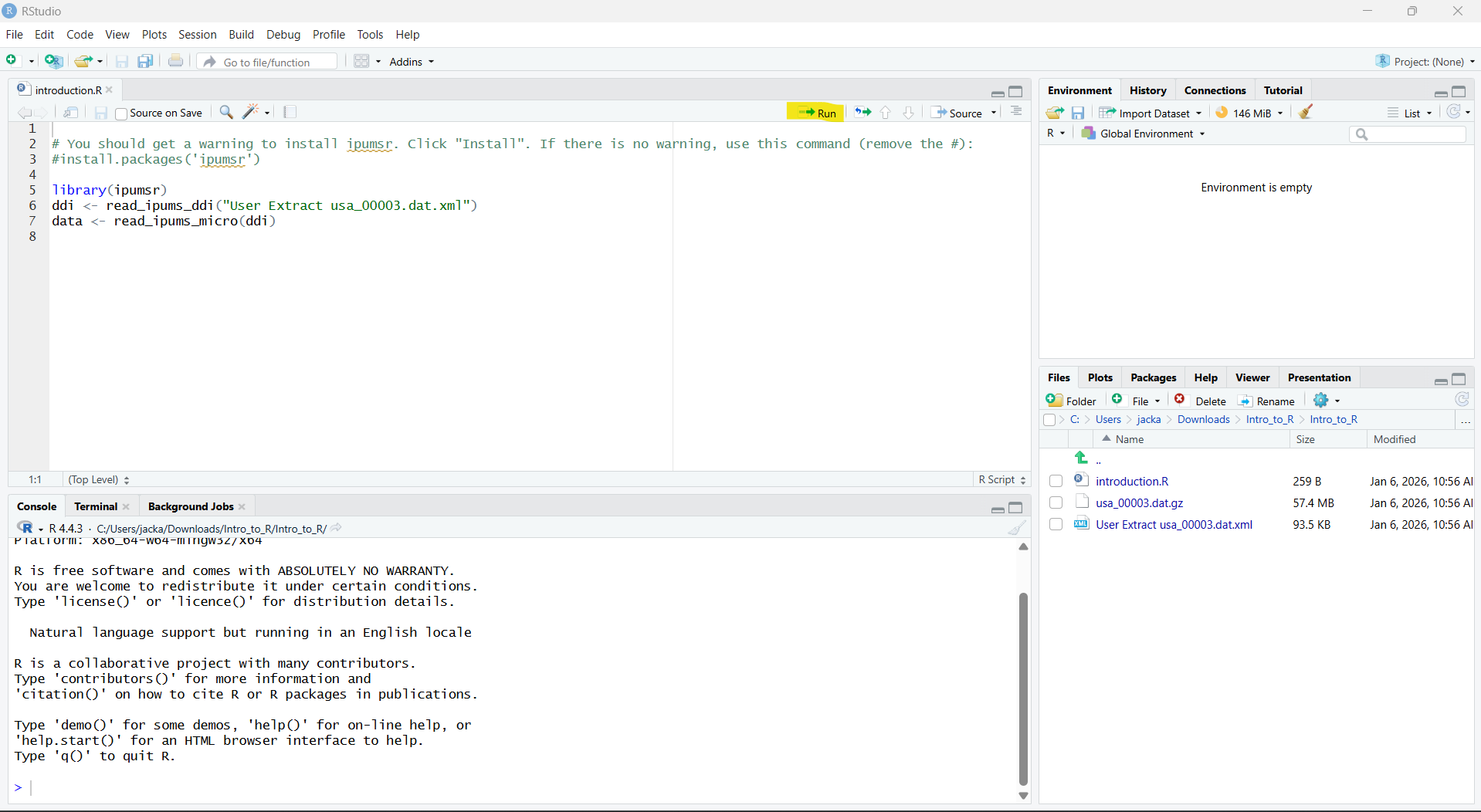Go to previous section up arrow
Image resolution: width=1481 pixels, height=812 pixels.
click(886, 113)
